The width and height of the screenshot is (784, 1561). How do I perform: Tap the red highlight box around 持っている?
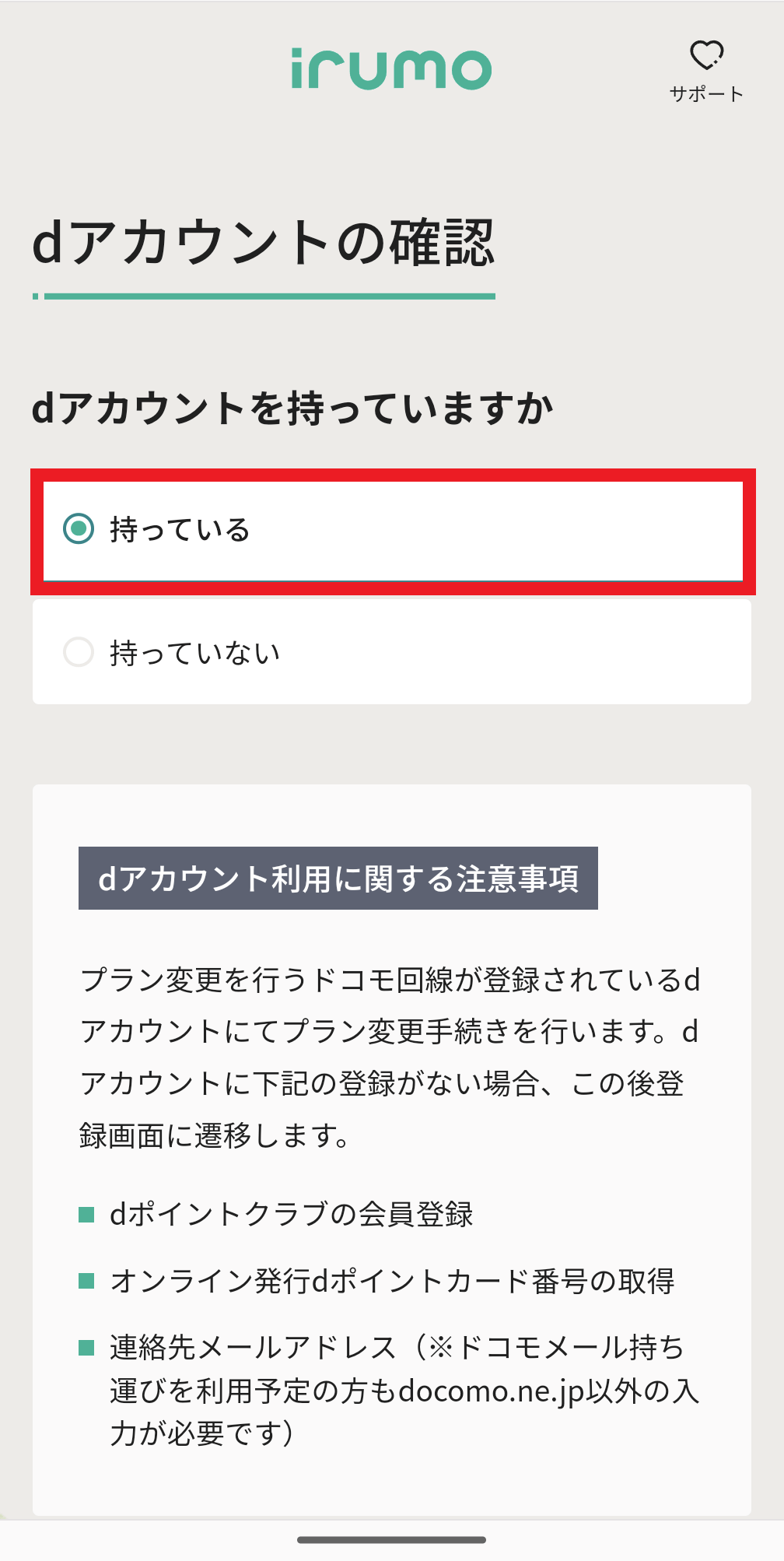click(x=392, y=529)
